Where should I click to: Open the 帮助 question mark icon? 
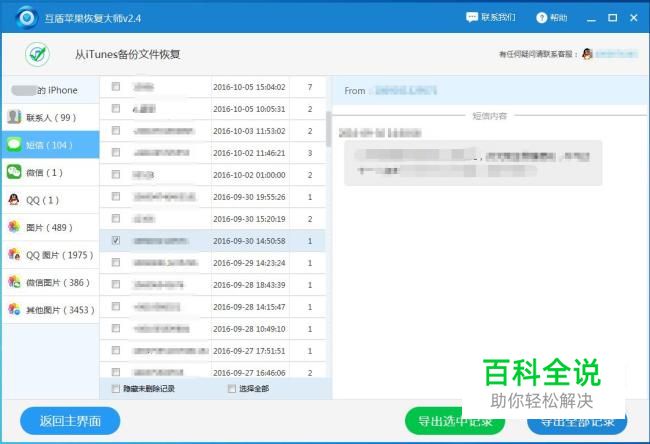[x=541, y=18]
